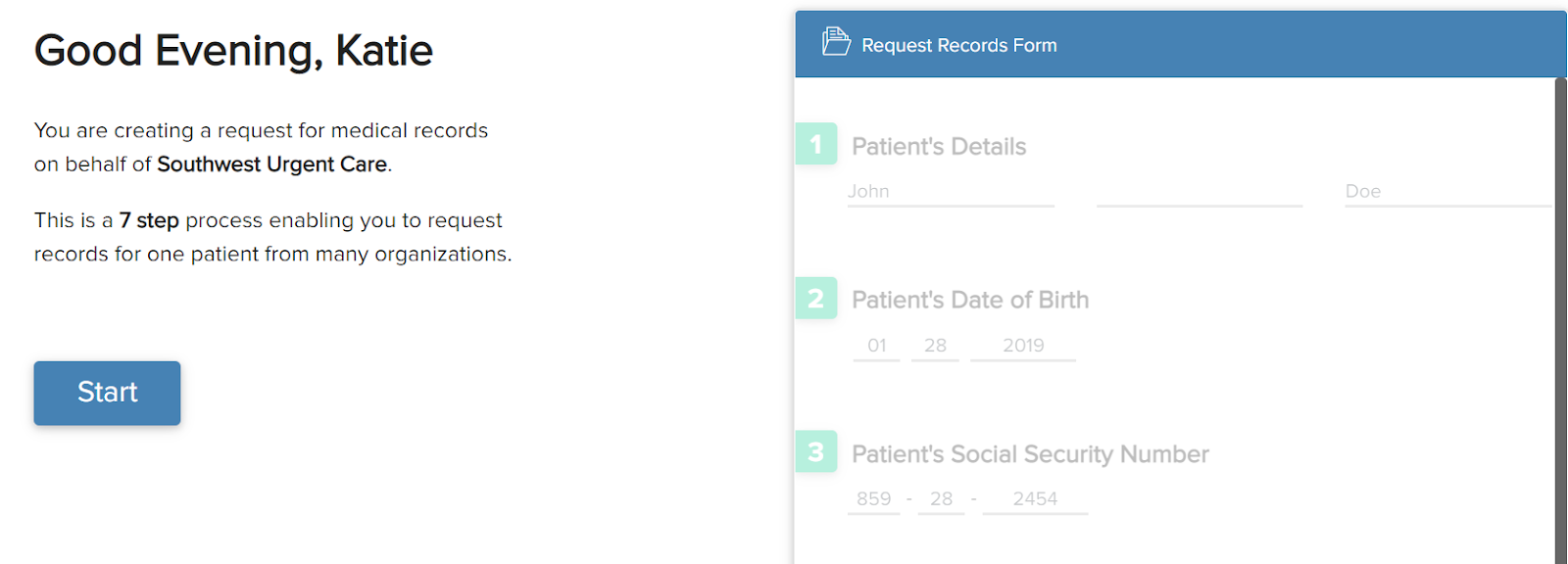Viewport: 1568px width, 564px height.
Task: Click the Request Records Form header title
Action: [958, 46]
